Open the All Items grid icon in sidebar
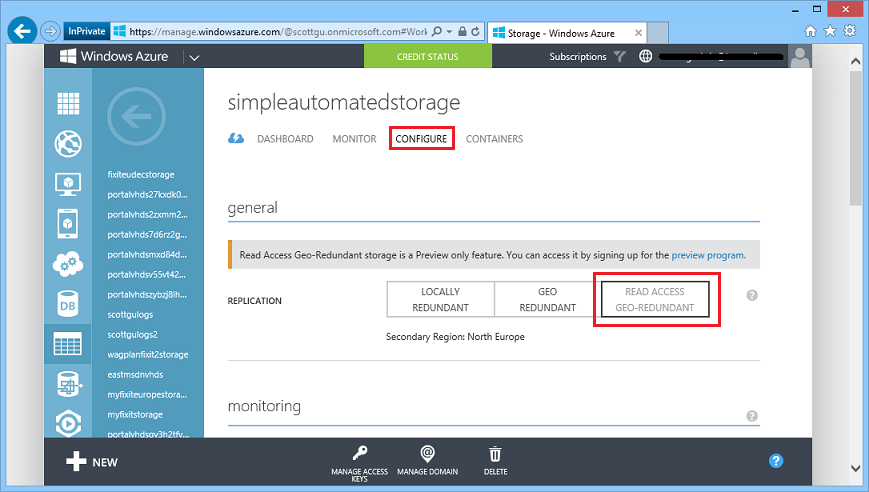869x492 pixels. 68,104
